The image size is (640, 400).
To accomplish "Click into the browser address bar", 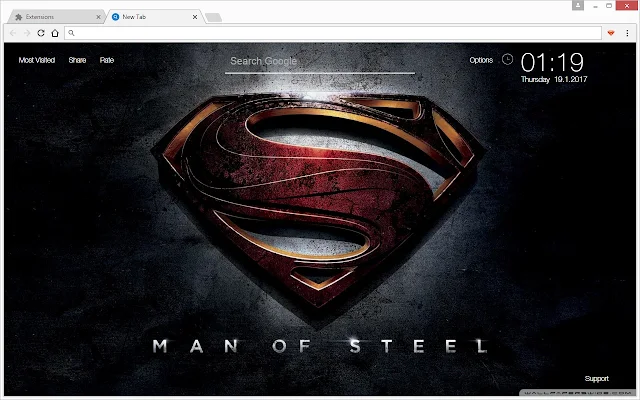I will pyautogui.click(x=333, y=33).
